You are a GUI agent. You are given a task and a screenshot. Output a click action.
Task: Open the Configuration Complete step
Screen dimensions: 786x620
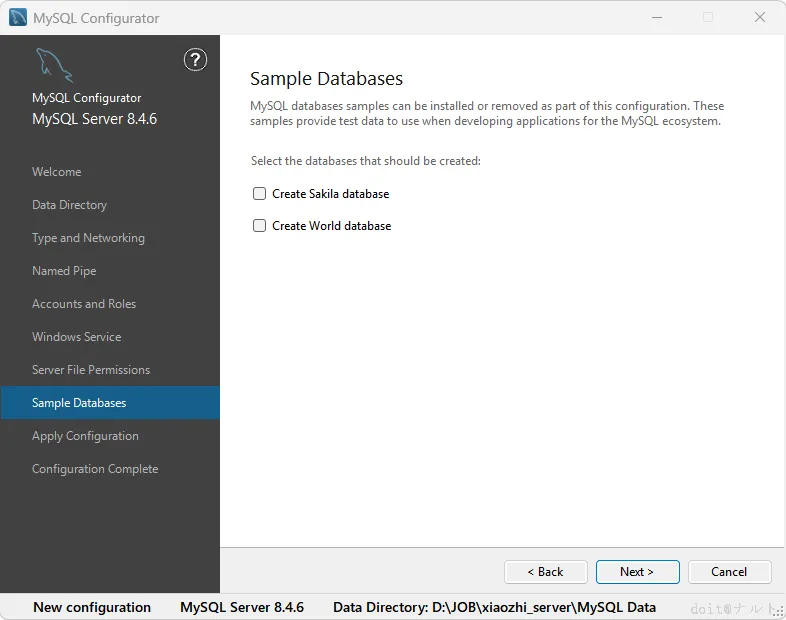95,469
